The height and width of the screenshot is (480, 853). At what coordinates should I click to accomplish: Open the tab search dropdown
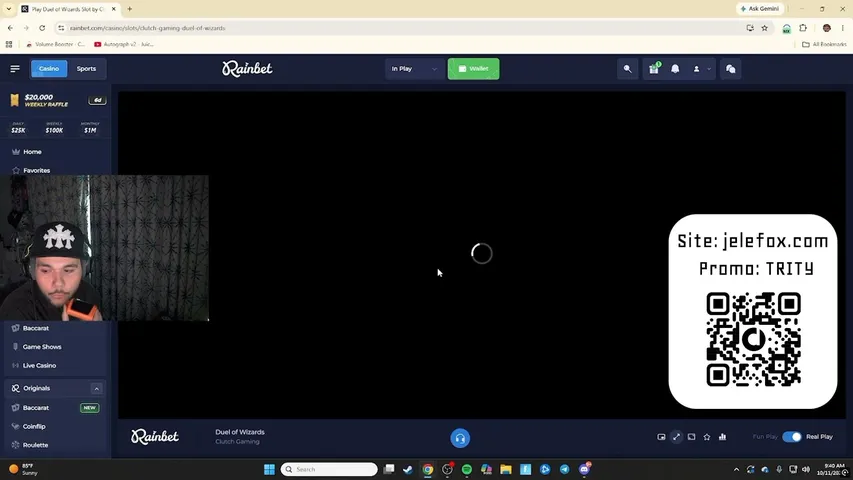(x=9, y=9)
